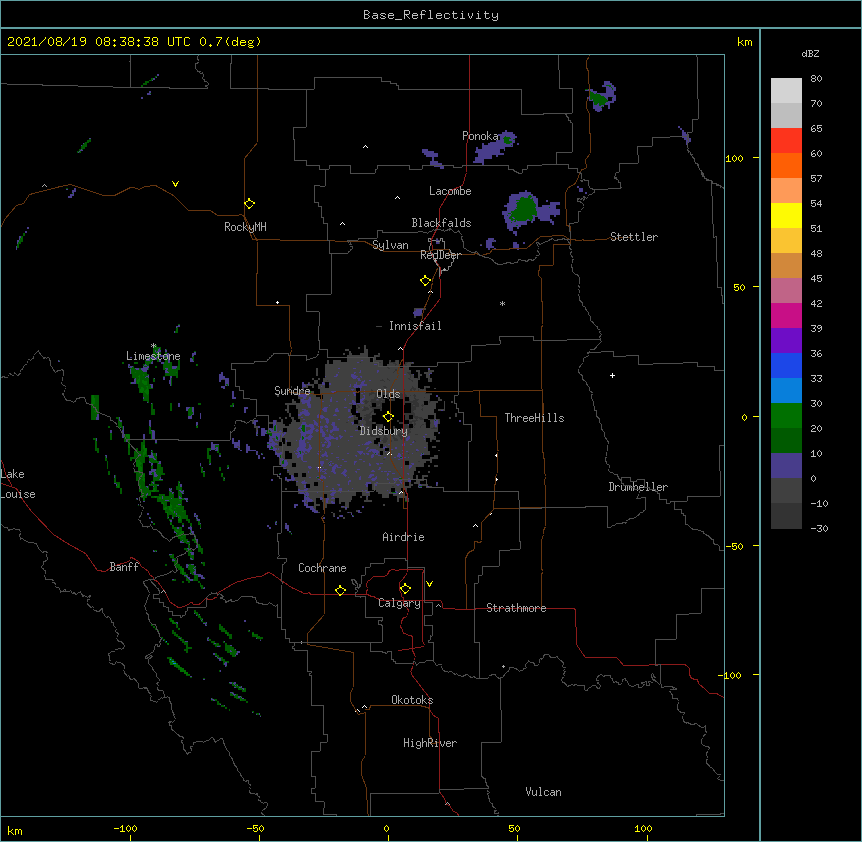Click the Didsbury label
The height and width of the screenshot is (842, 862).
(383, 431)
